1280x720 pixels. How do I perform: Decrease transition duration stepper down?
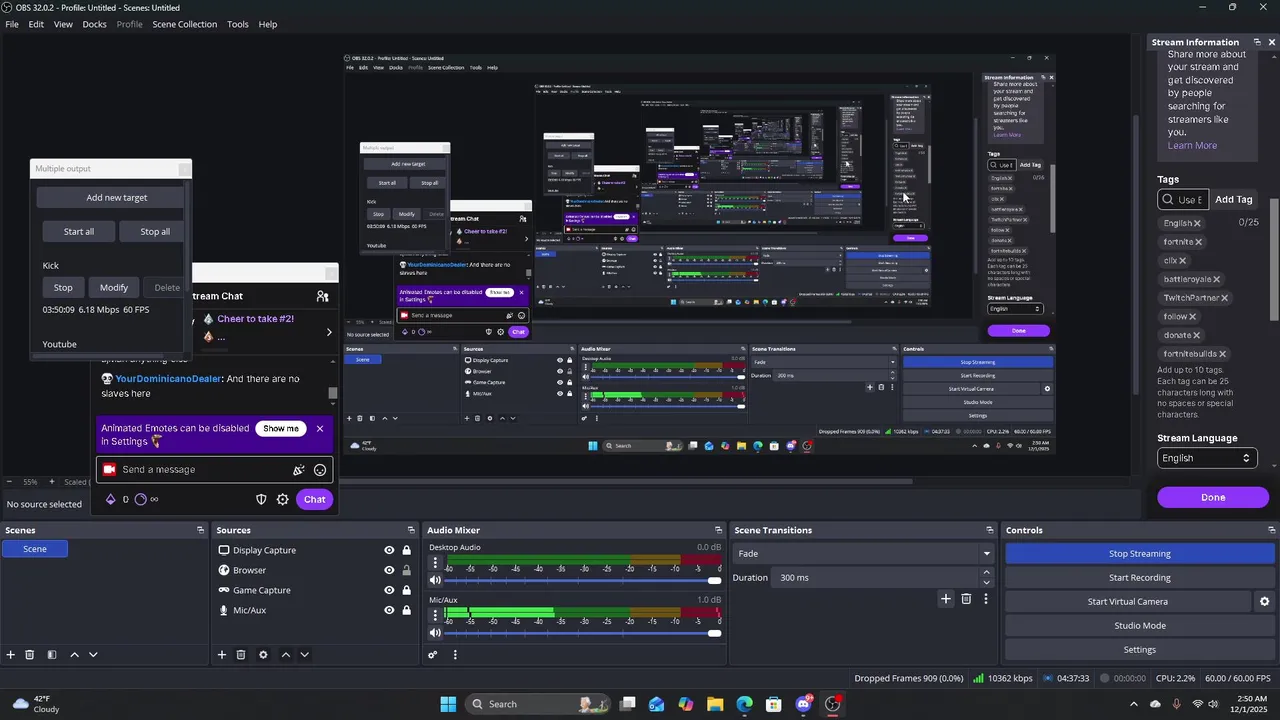point(986,583)
